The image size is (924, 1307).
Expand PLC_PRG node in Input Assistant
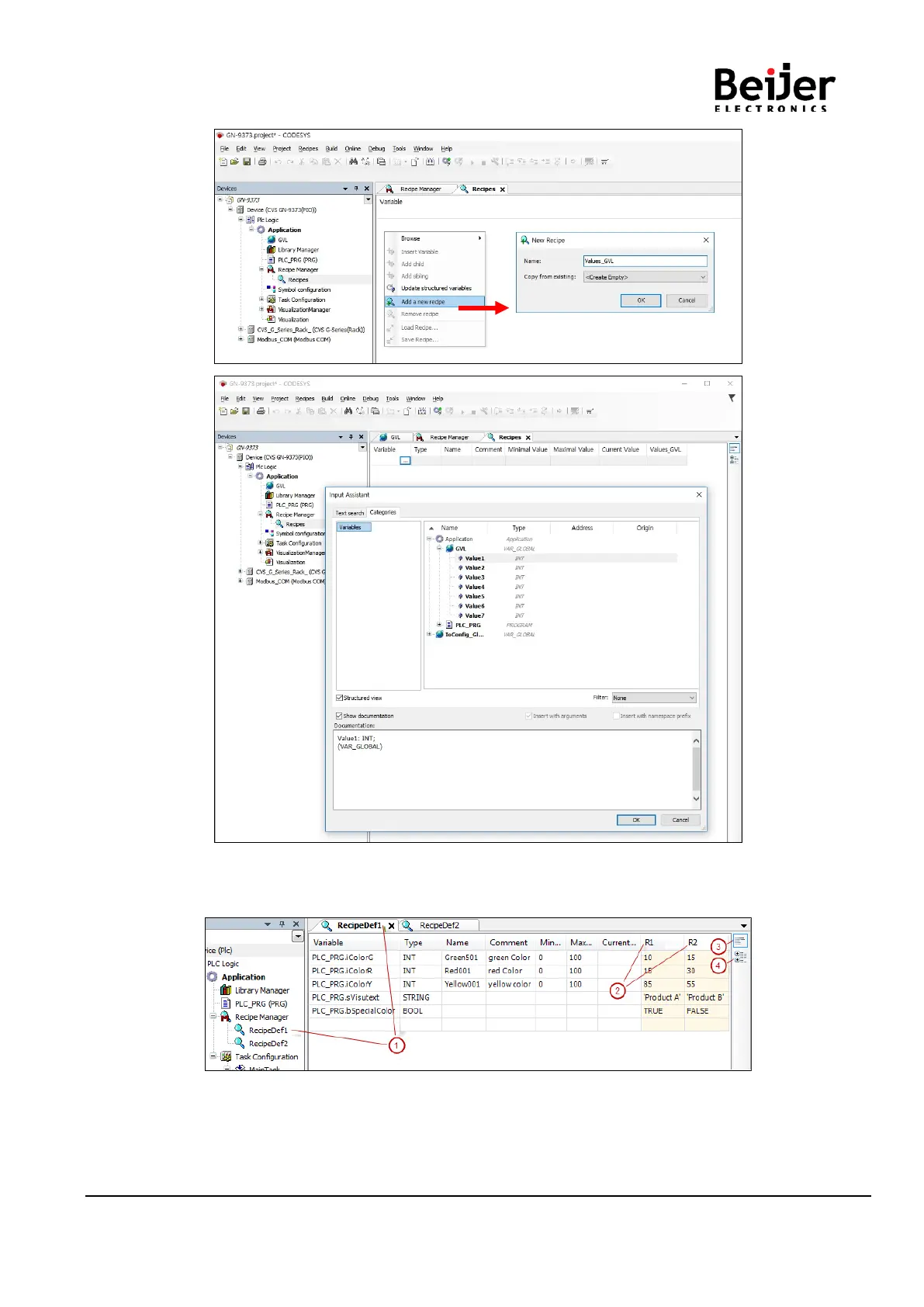pos(439,625)
